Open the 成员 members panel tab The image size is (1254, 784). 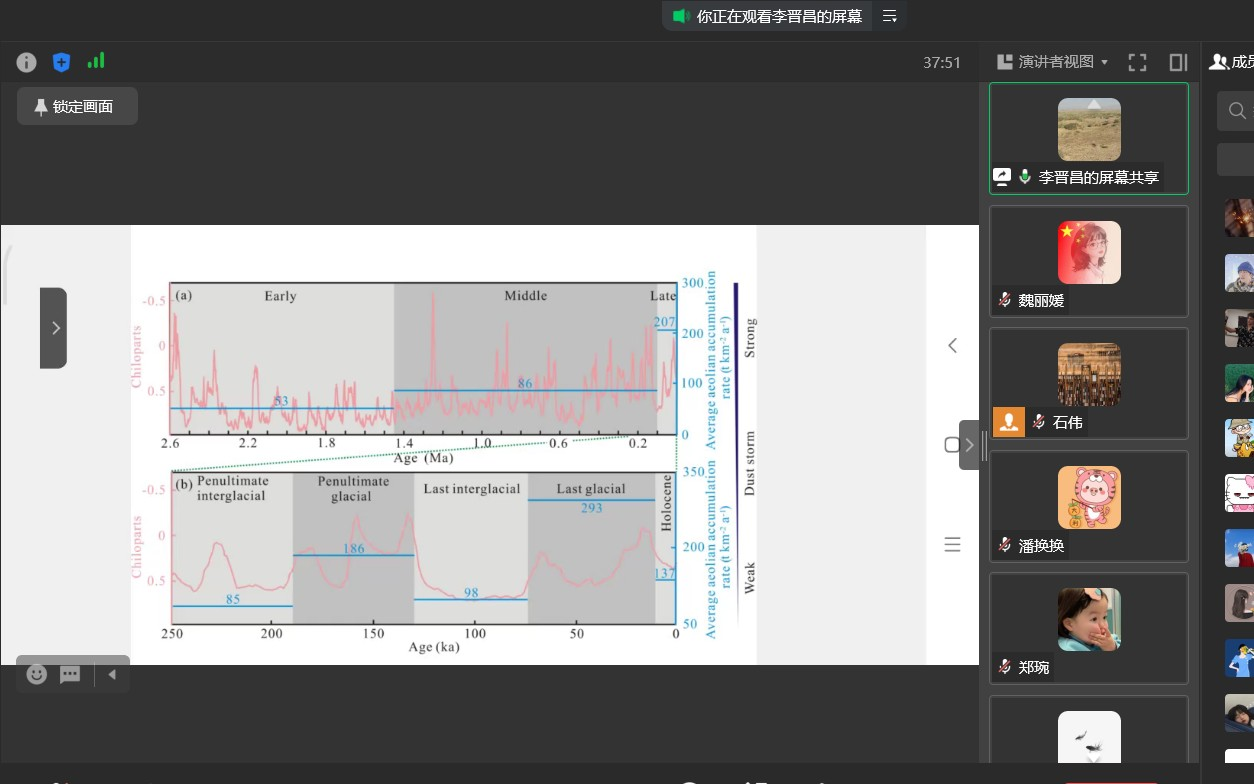click(x=1231, y=62)
